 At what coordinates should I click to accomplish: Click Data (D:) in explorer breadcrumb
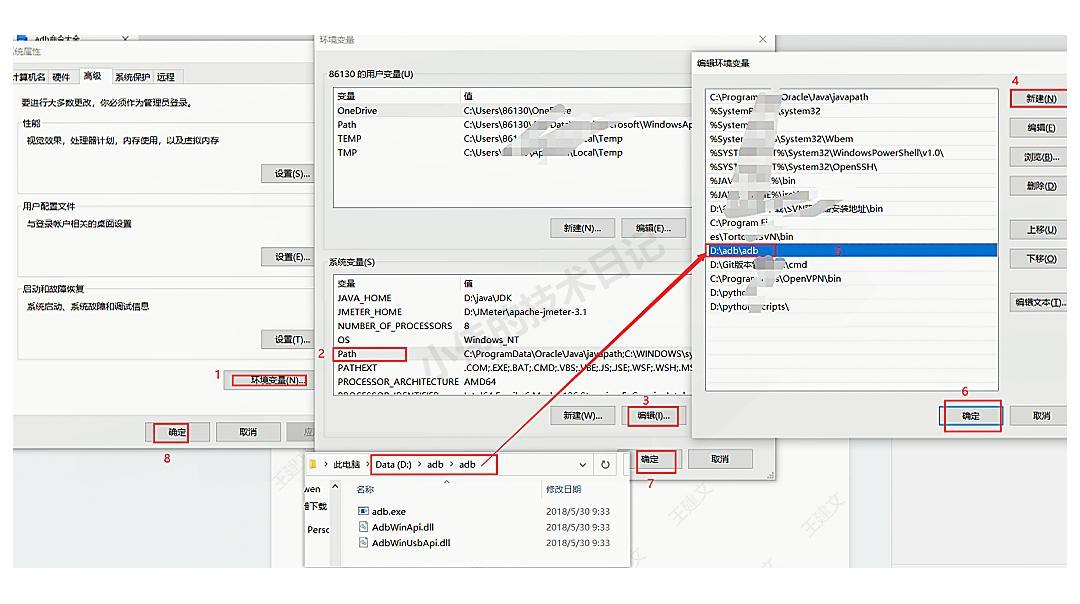coord(393,465)
